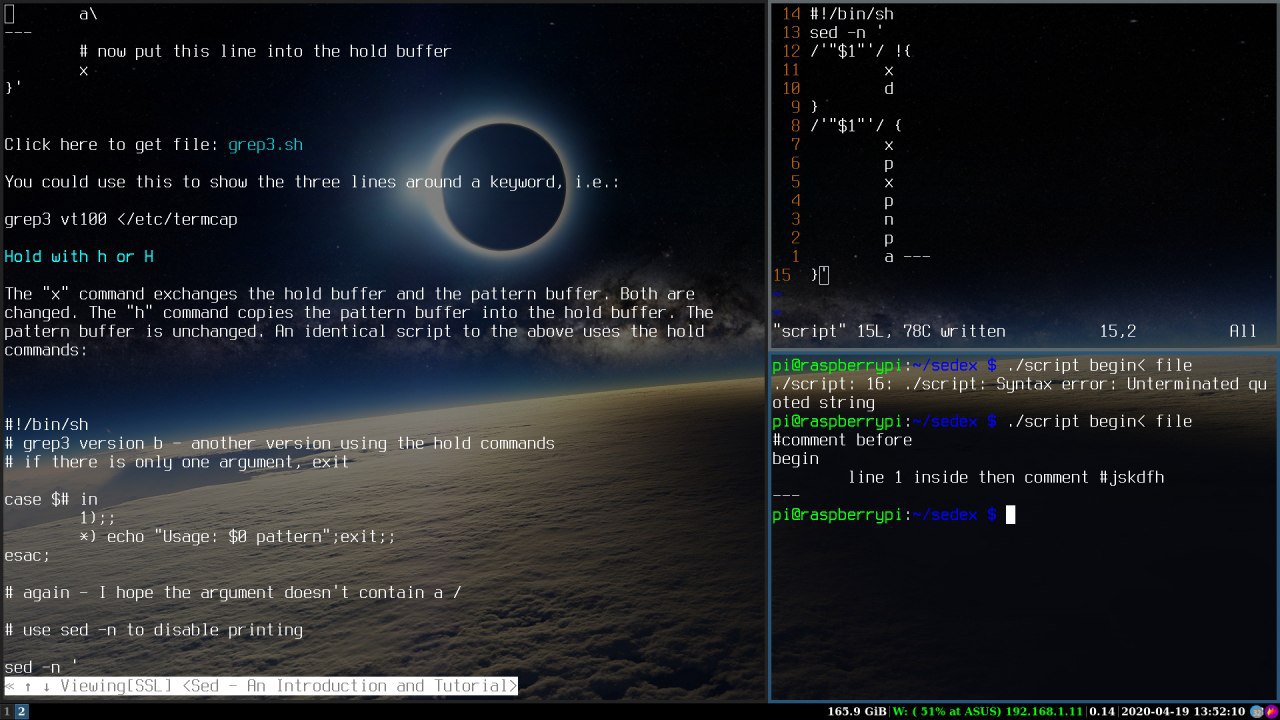The width and height of the screenshot is (1280, 720).
Task: Click the vim cursor position '15,2' indicator
Action: coord(1118,331)
